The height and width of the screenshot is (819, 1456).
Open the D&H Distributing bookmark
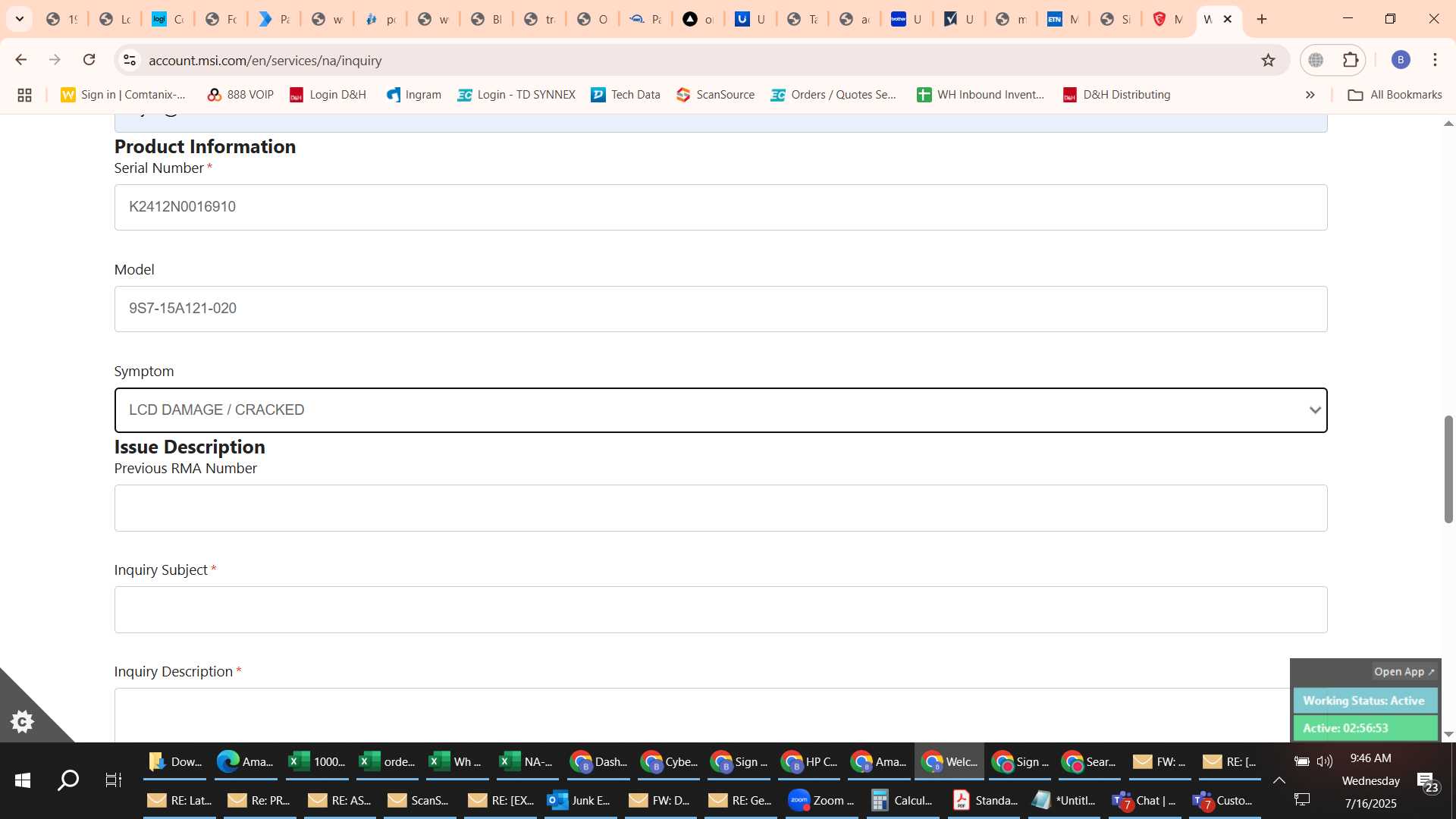(1116, 95)
